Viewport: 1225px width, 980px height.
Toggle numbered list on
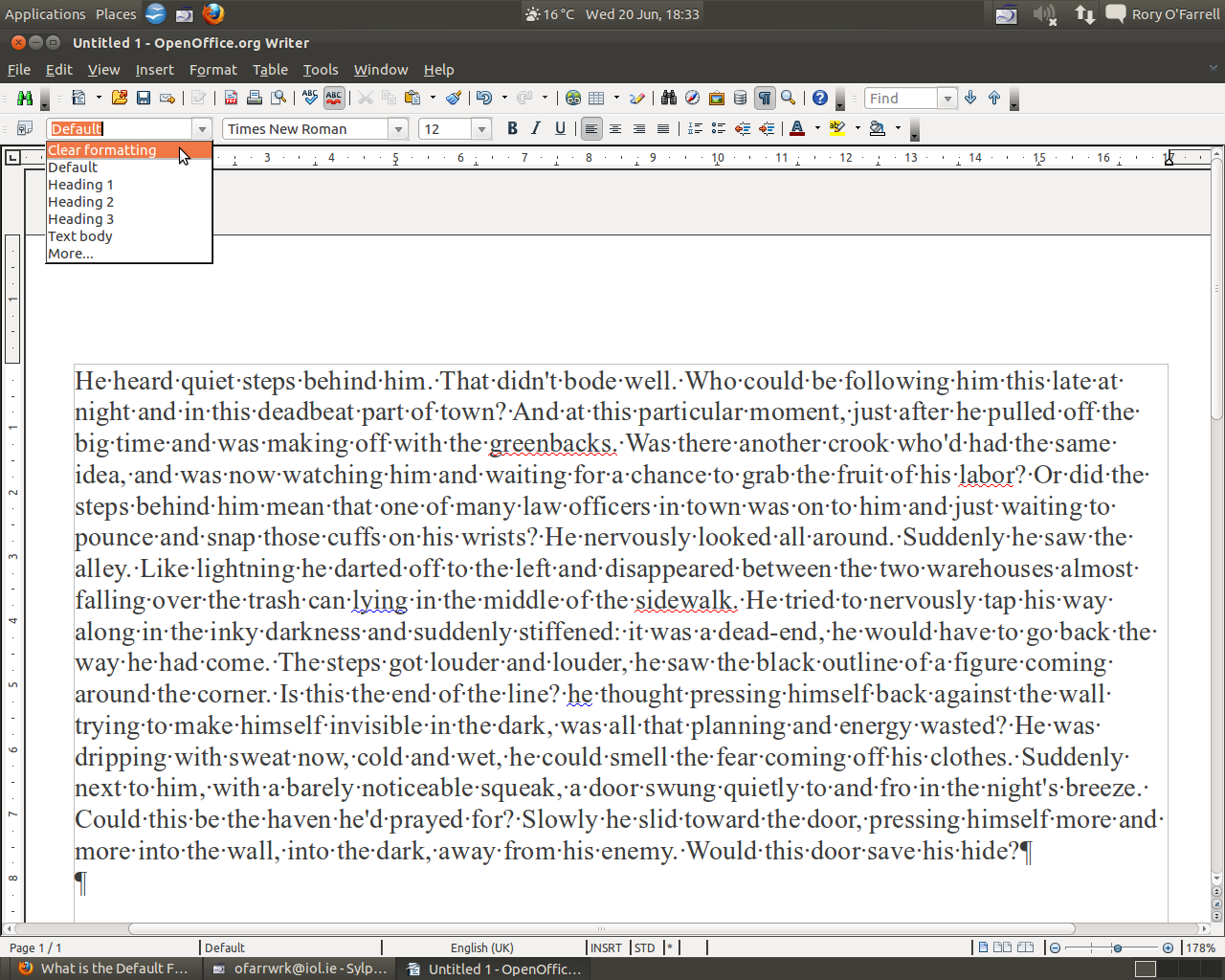click(695, 128)
